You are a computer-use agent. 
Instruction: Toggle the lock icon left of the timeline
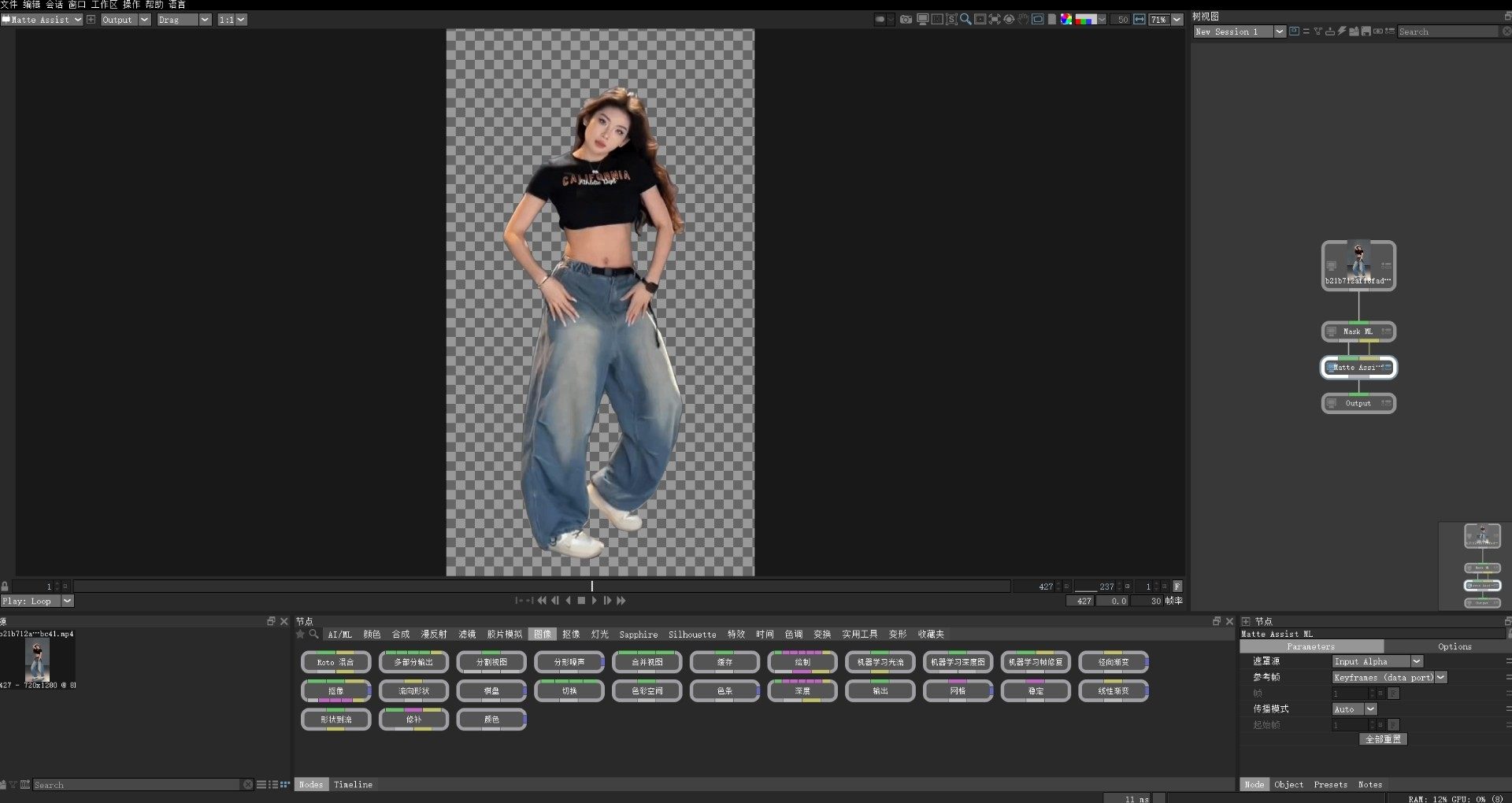coord(5,587)
